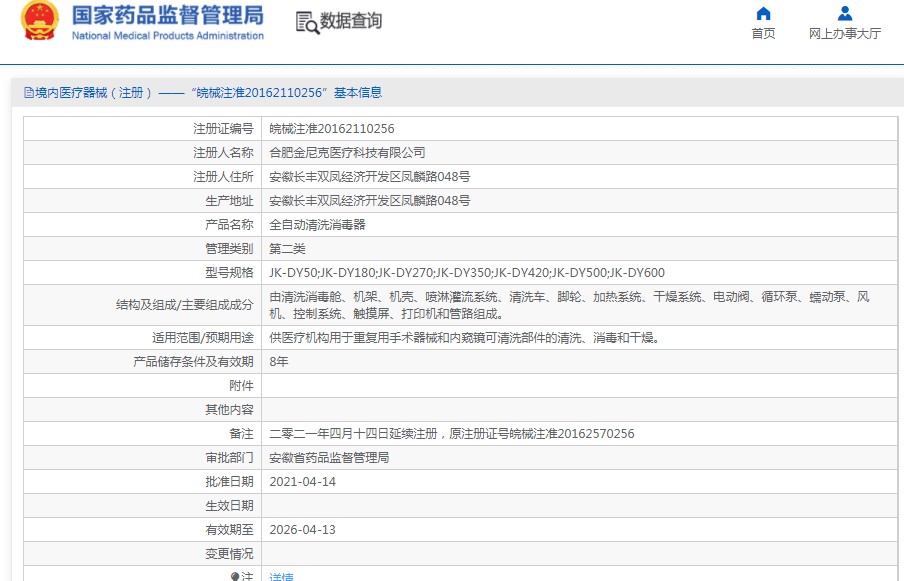Click the 数据查询 magnifier icon

tap(307, 23)
